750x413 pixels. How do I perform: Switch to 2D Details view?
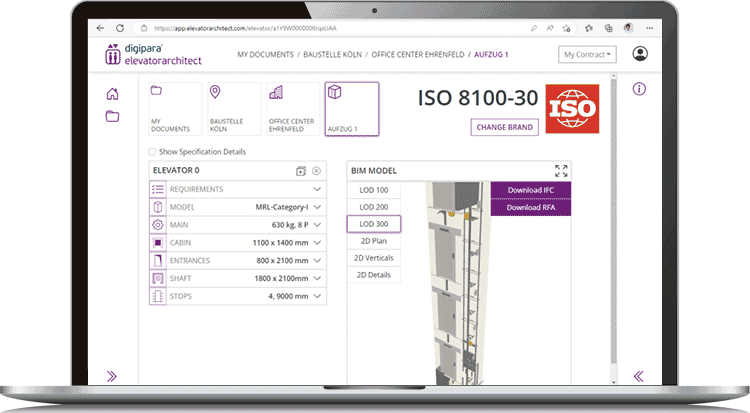coord(374,275)
